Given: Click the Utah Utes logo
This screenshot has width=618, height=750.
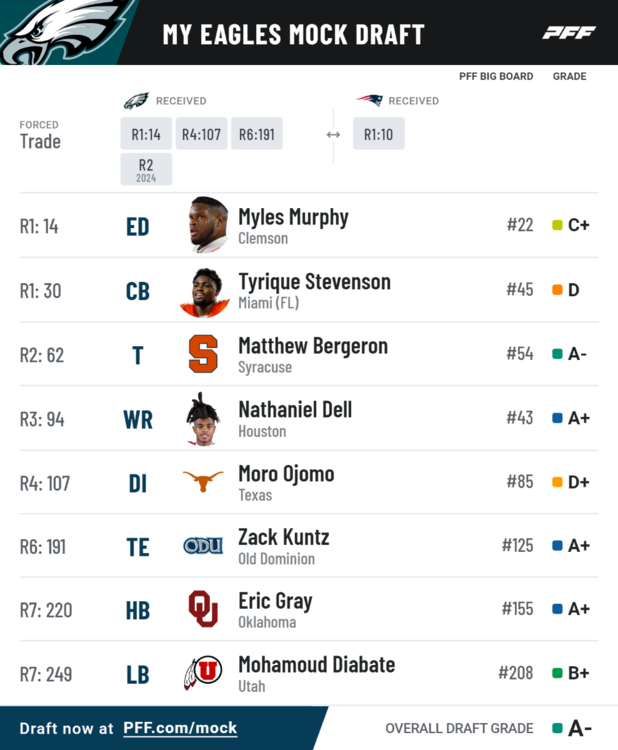Looking at the screenshot, I should [203, 673].
